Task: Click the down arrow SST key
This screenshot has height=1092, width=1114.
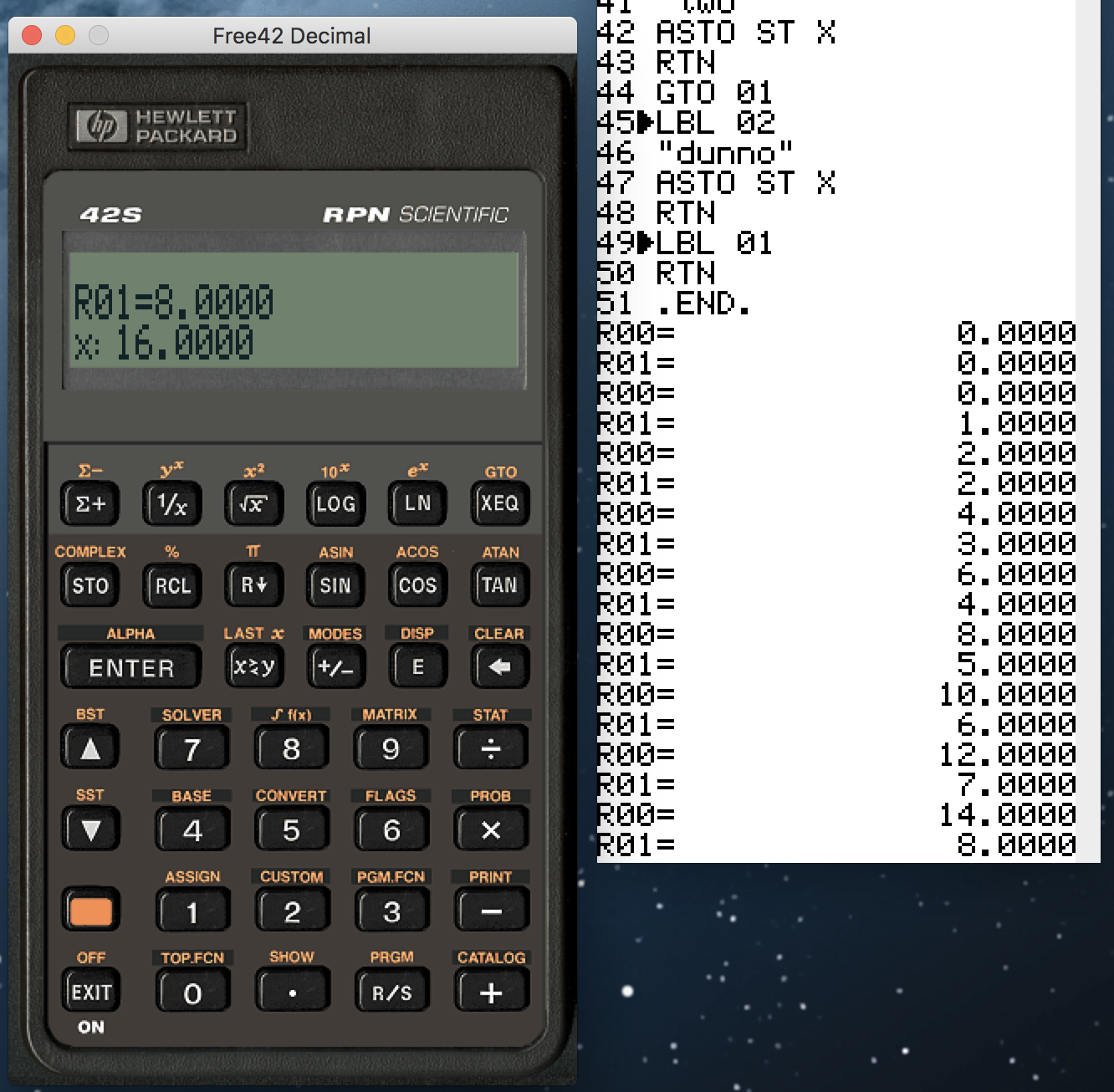Action: (90, 829)
